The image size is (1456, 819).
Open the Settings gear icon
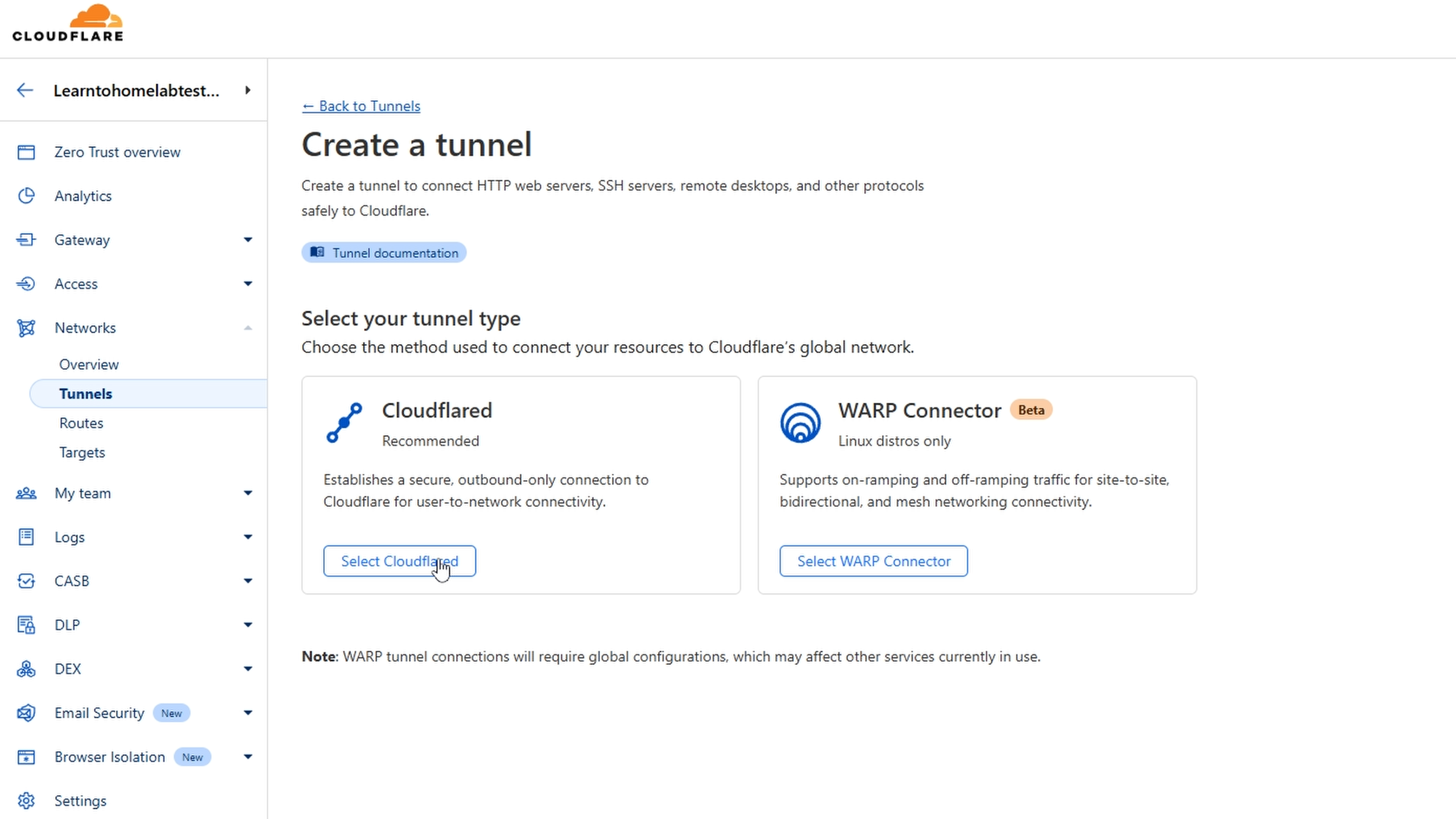26,800
